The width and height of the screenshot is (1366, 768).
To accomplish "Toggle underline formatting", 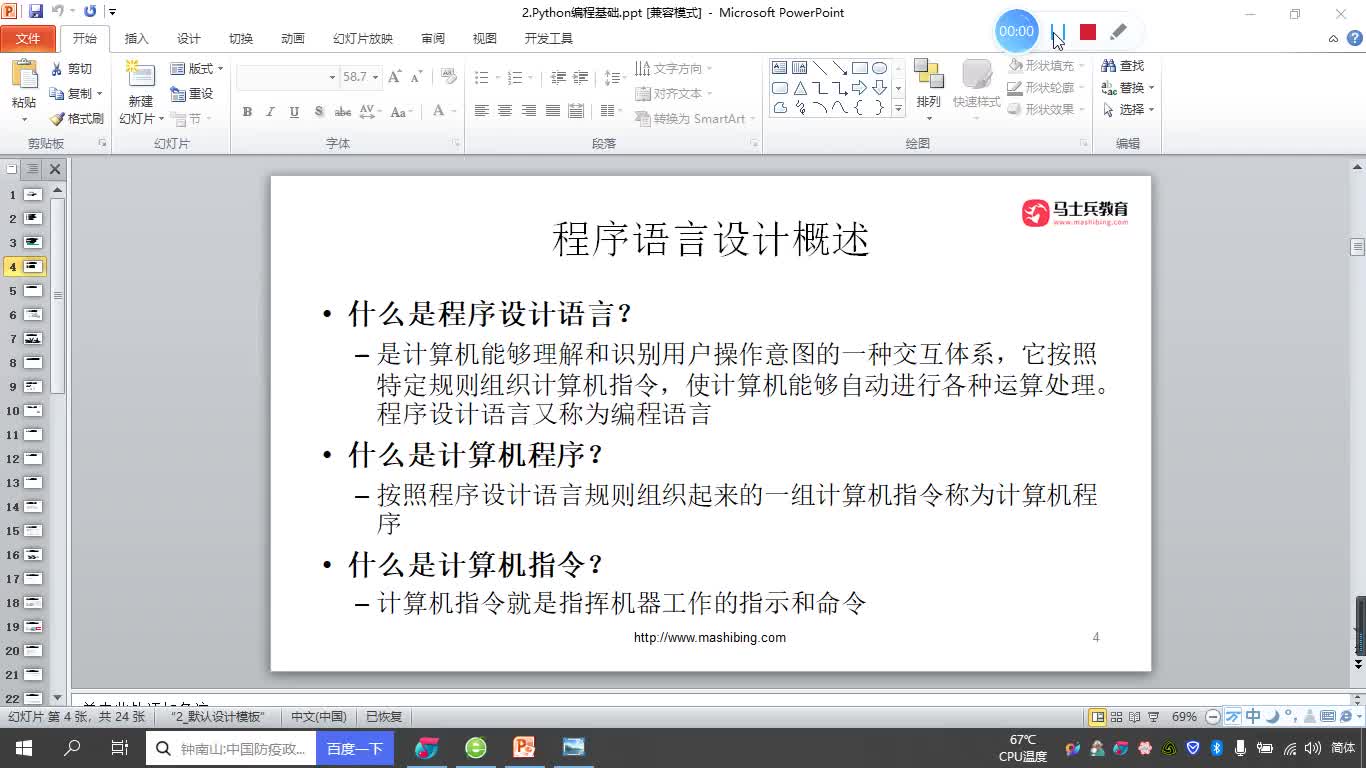I will click(294, 112).
